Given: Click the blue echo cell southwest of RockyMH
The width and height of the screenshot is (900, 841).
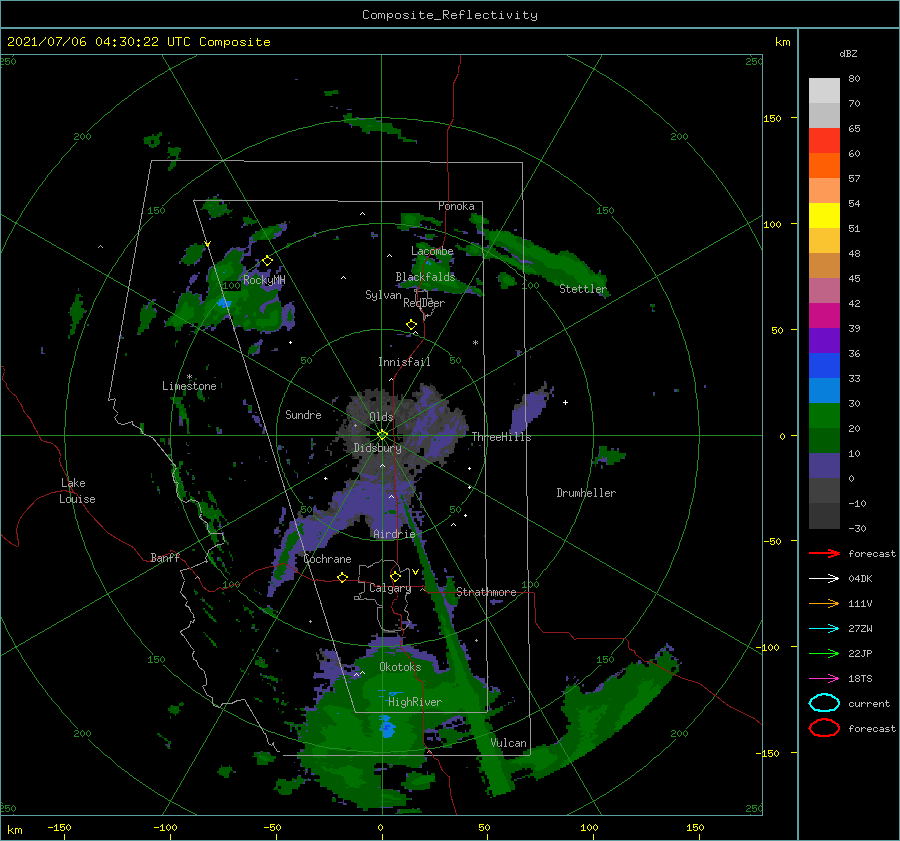Looking at the screenshot, I should tap(224, 302).
